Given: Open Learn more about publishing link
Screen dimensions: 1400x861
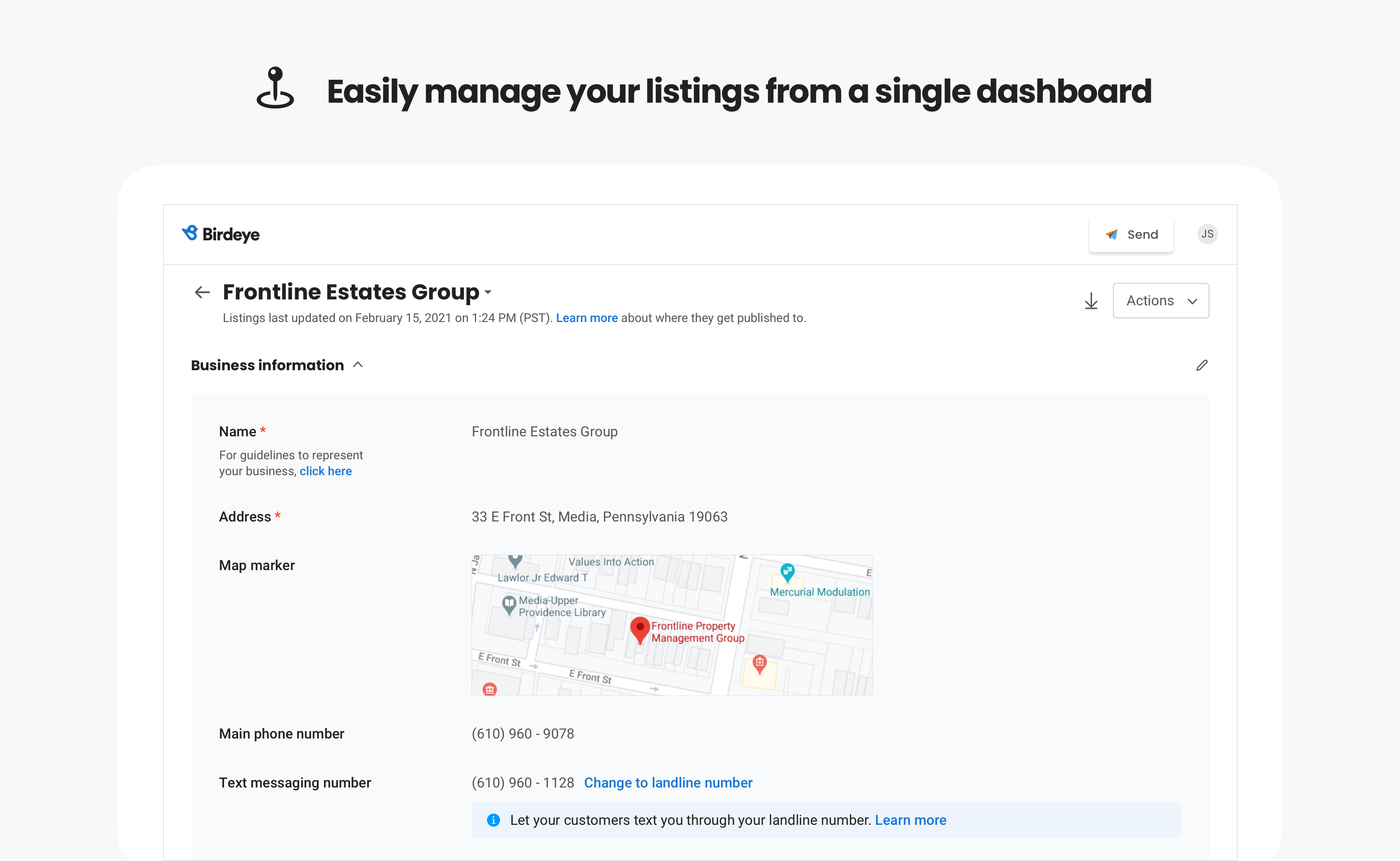Looking at the screenshot, I should 586,318.
